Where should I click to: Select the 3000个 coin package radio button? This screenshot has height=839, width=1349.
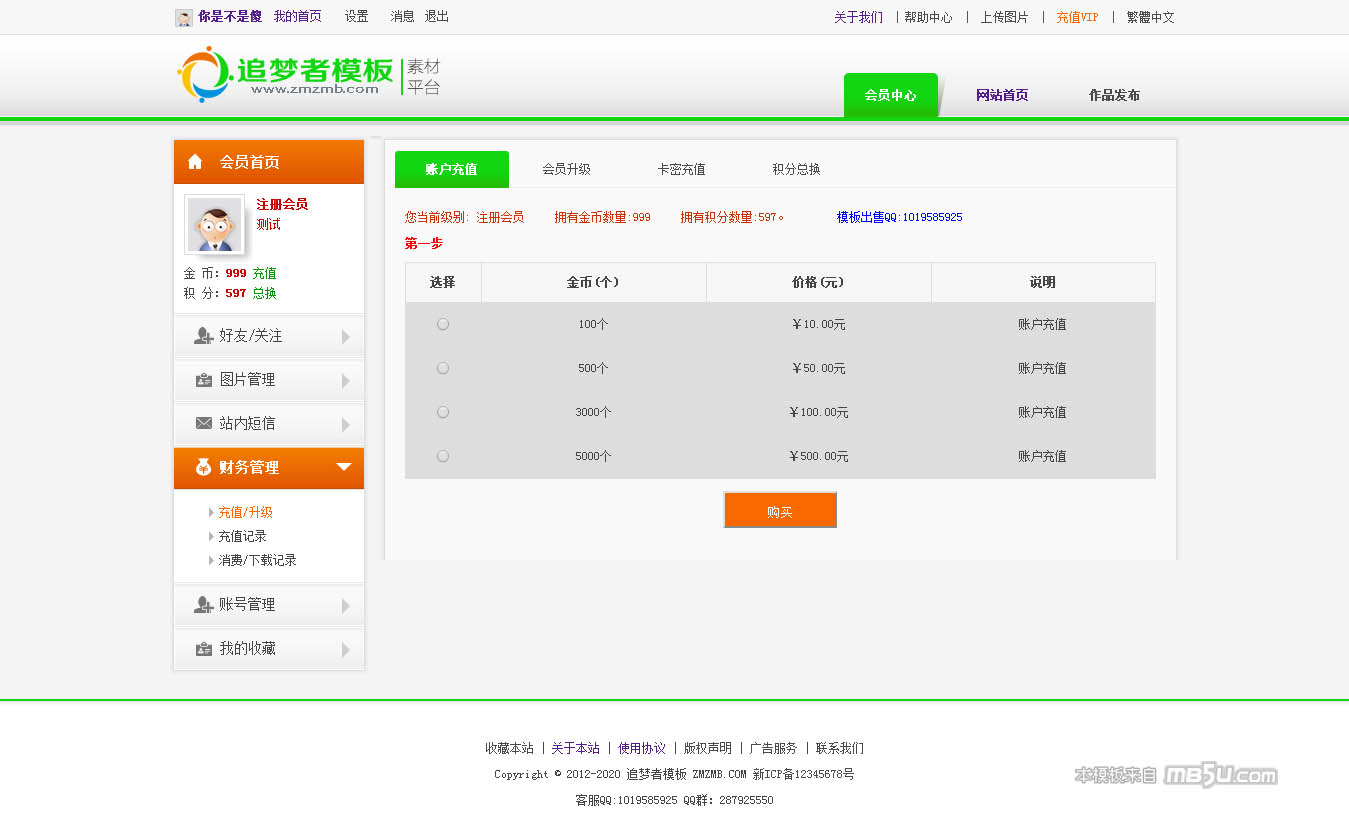pos(443,412)
